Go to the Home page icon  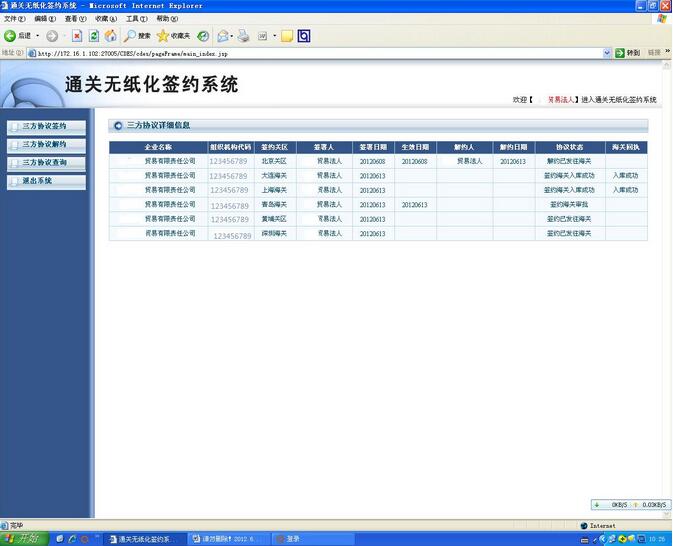[x=111, y=36]
